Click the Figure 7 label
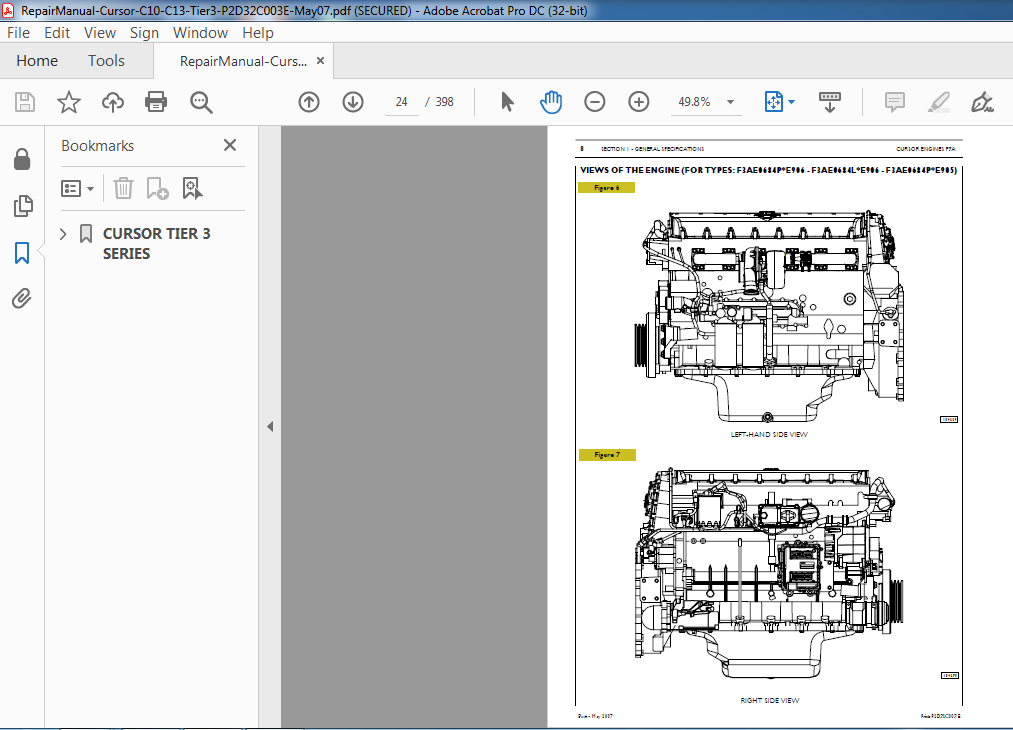The width and height of the screenshot is (1013, 730). [x=607, y=455]
